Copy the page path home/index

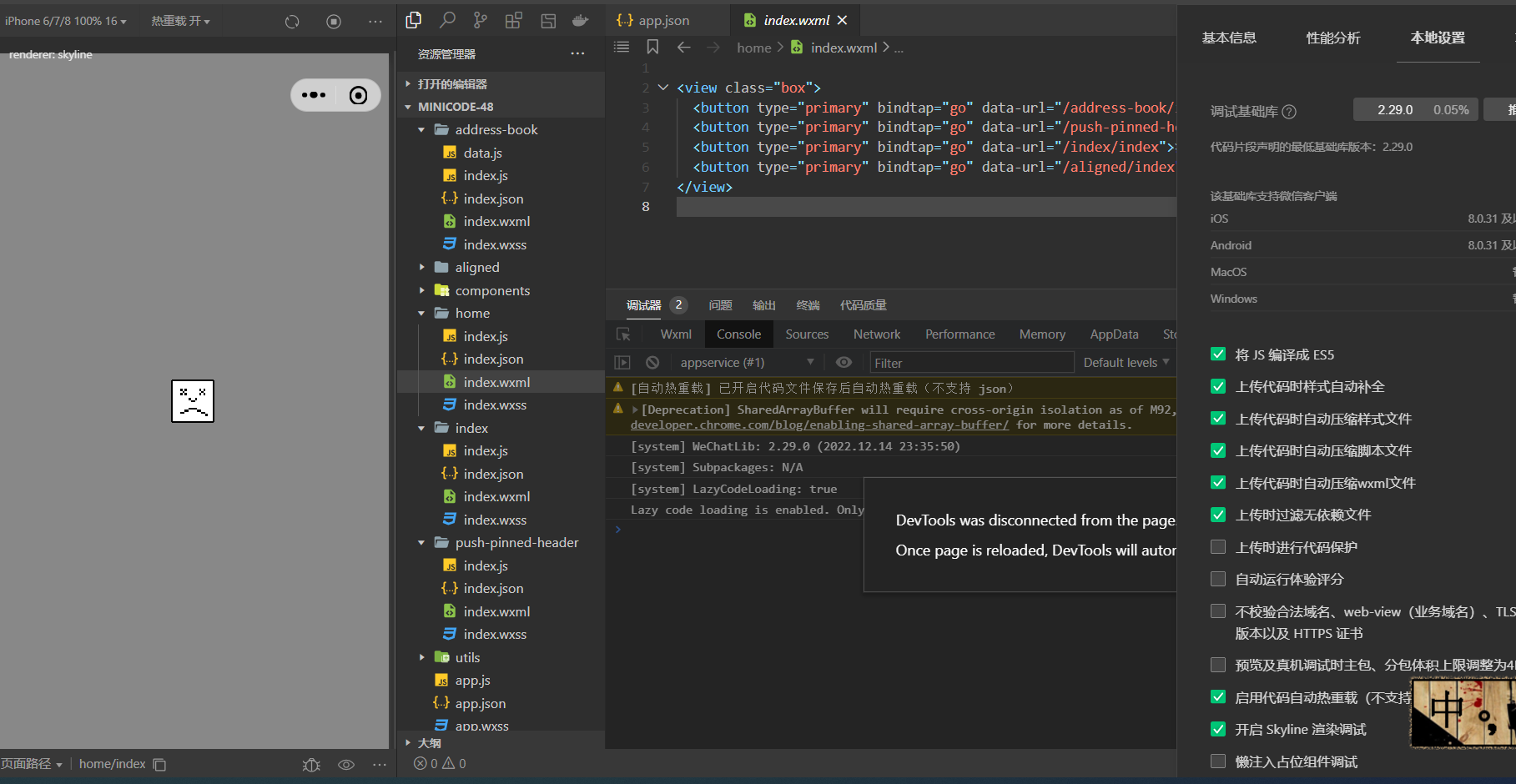(159, 765)
